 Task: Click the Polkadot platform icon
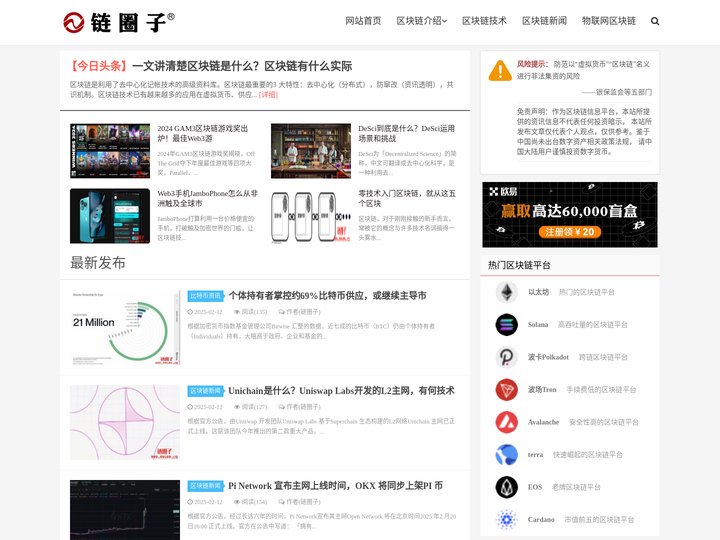pos(506,357)
